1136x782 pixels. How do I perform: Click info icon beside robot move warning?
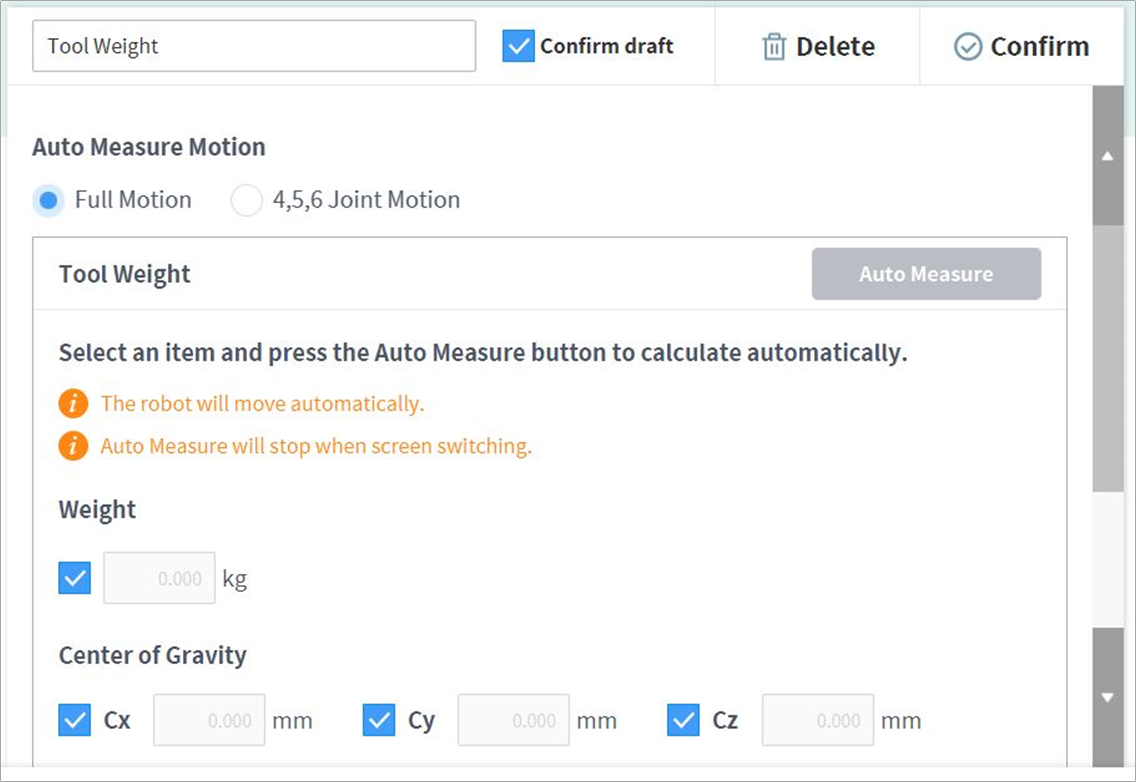pyautogui.click(x=73, y=404)
